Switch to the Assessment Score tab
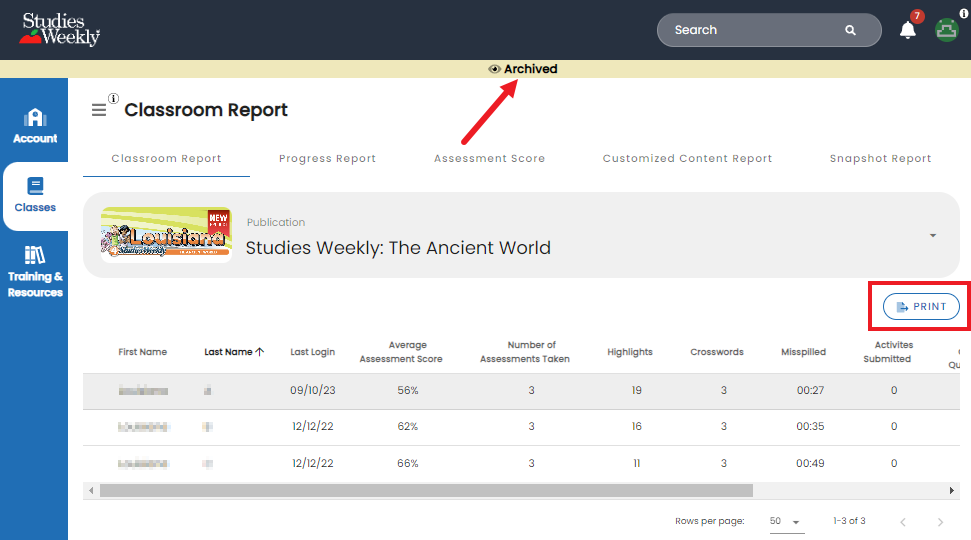 (x=489, y=159)
